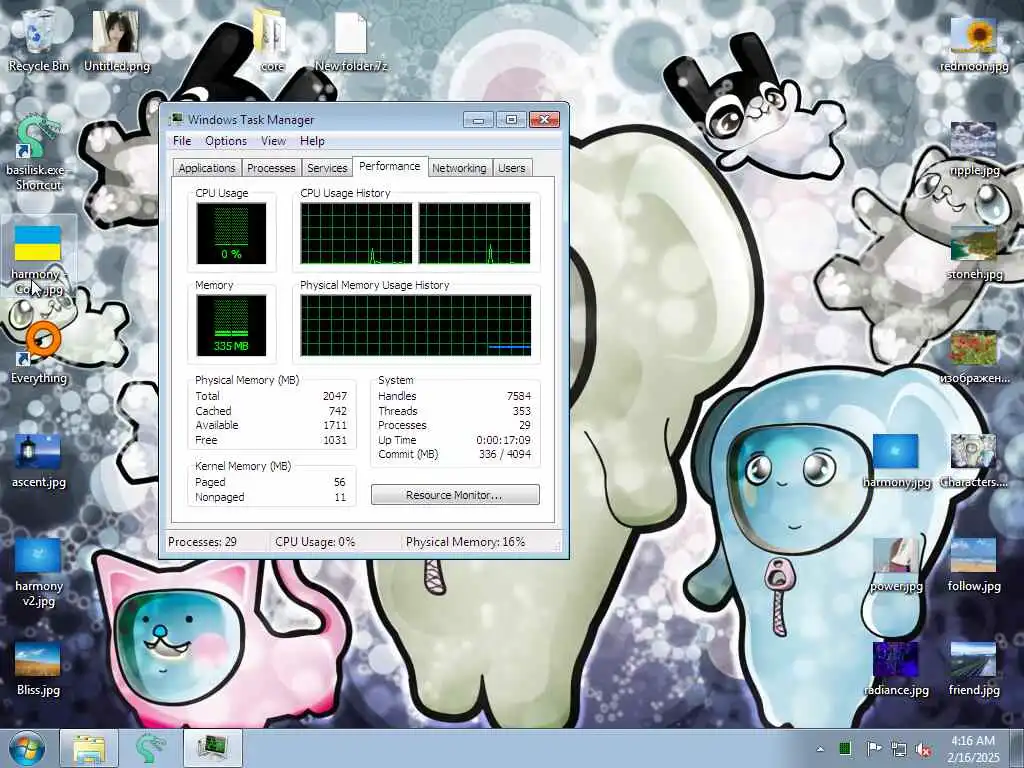Click the status bar Processes: 29

pos(202,542)
